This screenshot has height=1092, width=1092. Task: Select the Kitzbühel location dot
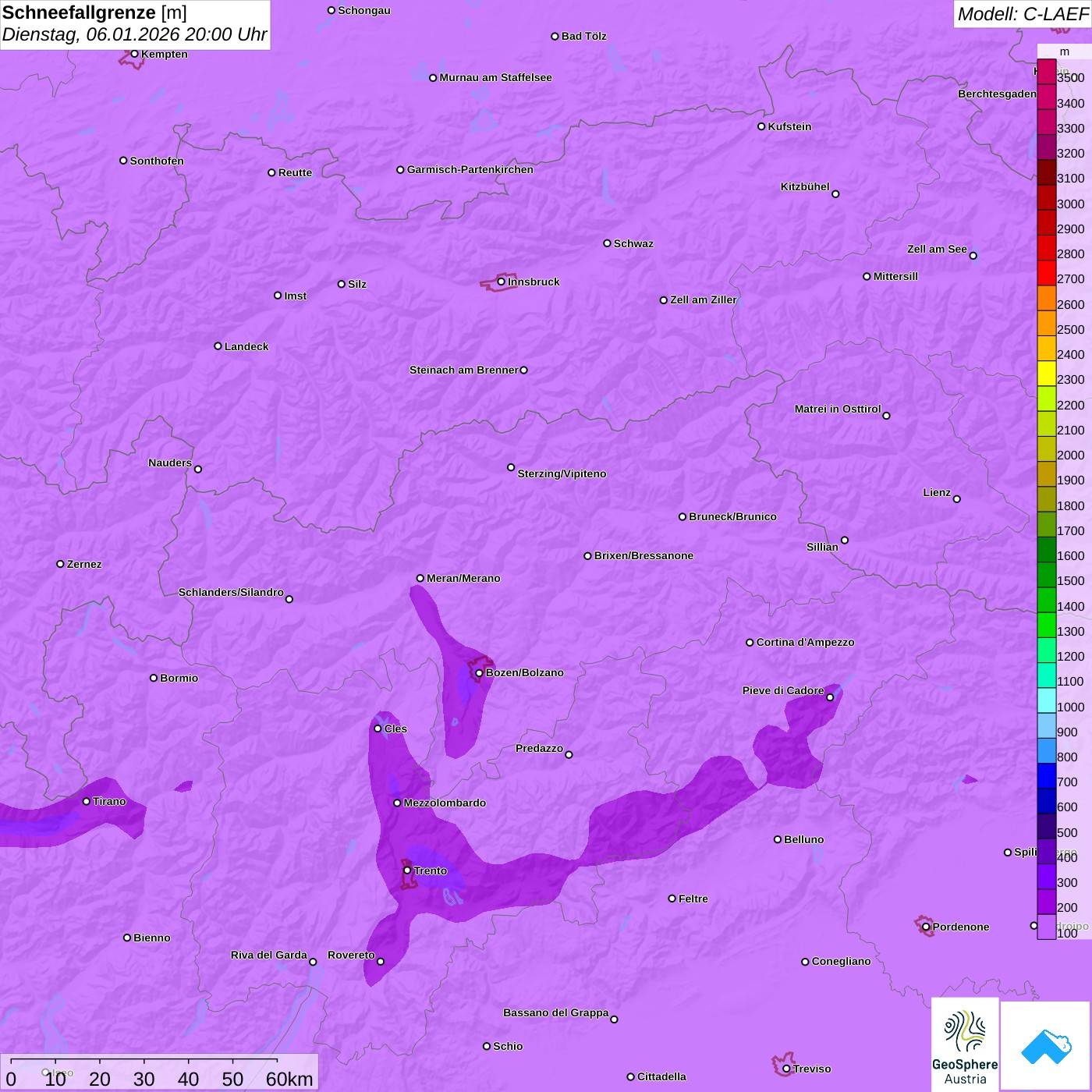click(x=835, y=194)
